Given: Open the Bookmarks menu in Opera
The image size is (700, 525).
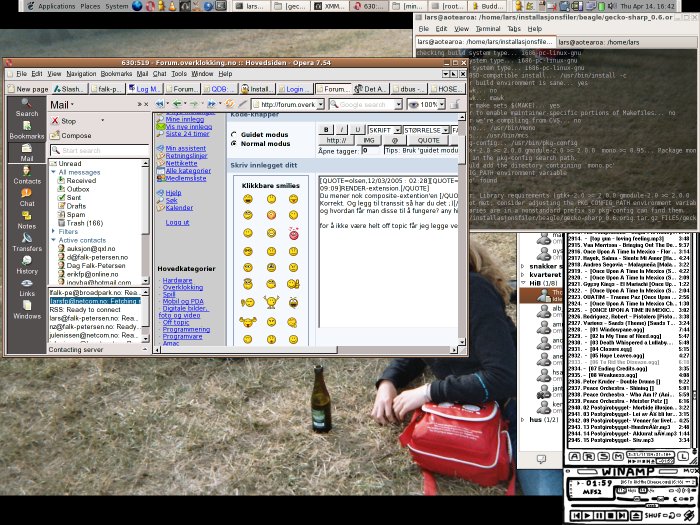Looking at the screenshot, I should point(115,74).
